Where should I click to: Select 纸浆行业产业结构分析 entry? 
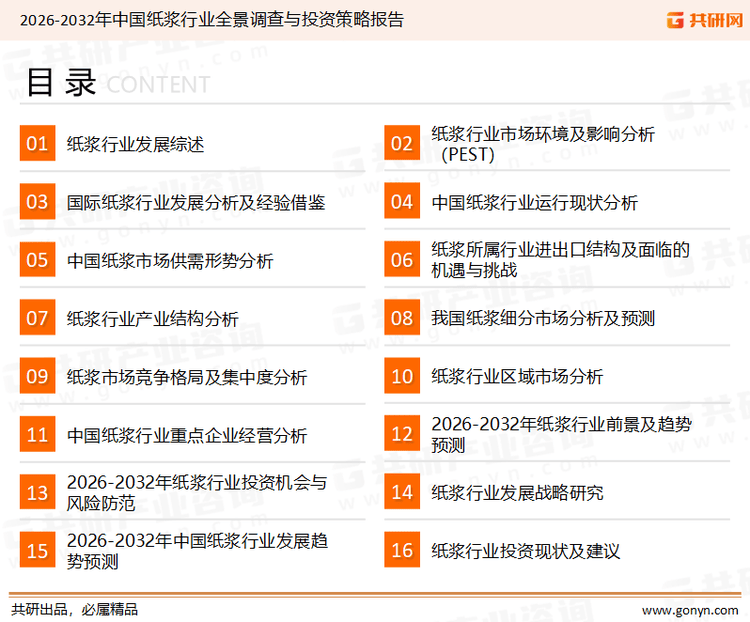click(x=152, y=319)
